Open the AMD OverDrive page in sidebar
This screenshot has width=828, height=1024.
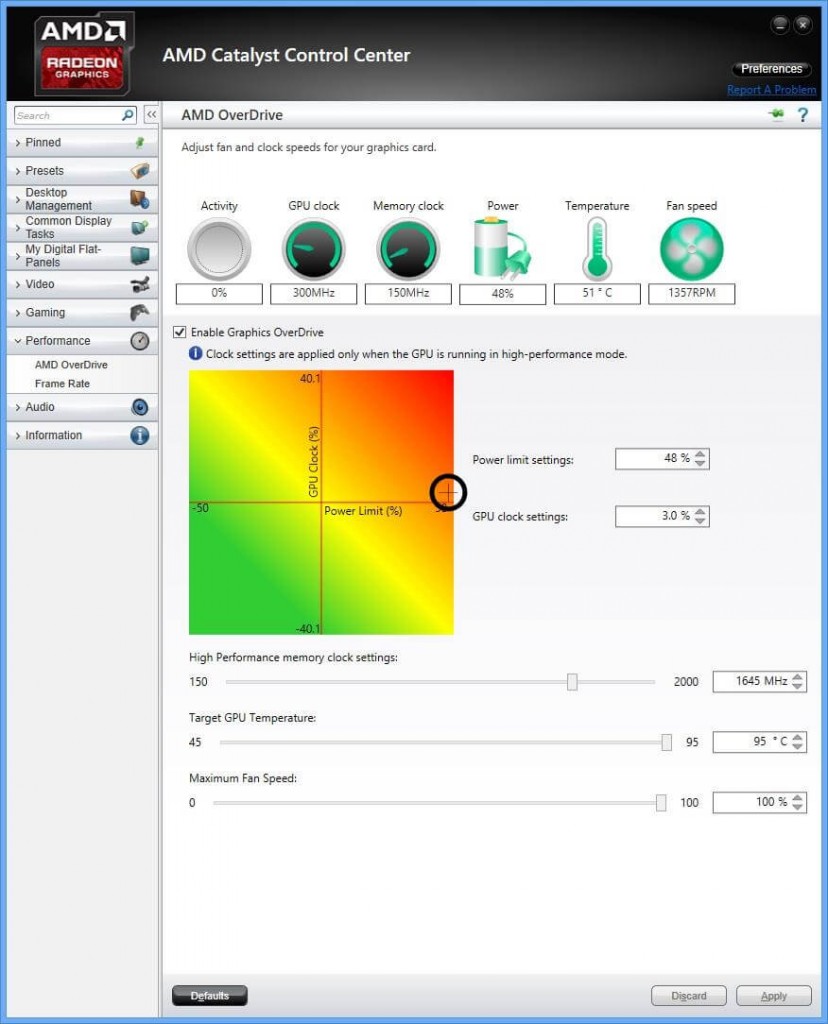point(71,364)
